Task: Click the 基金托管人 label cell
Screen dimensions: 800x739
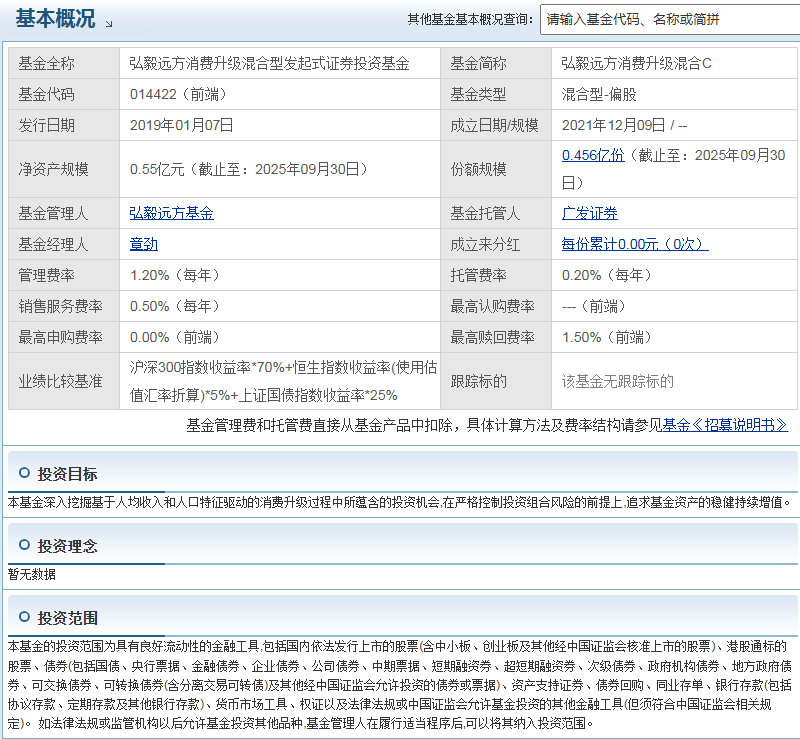Action: click(495, 213)
